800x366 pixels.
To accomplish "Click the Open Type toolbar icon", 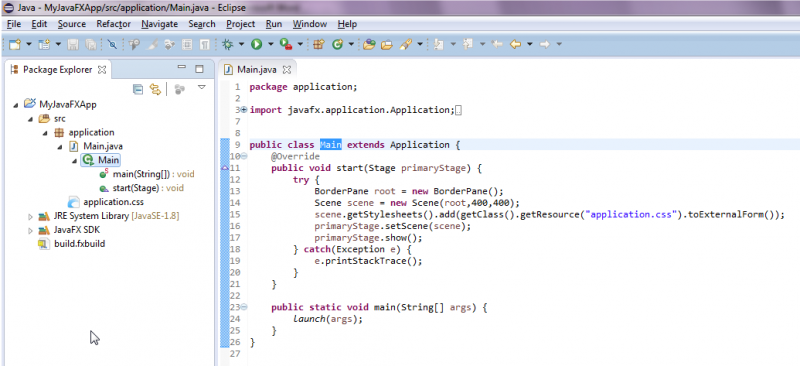I will point(369,45).
